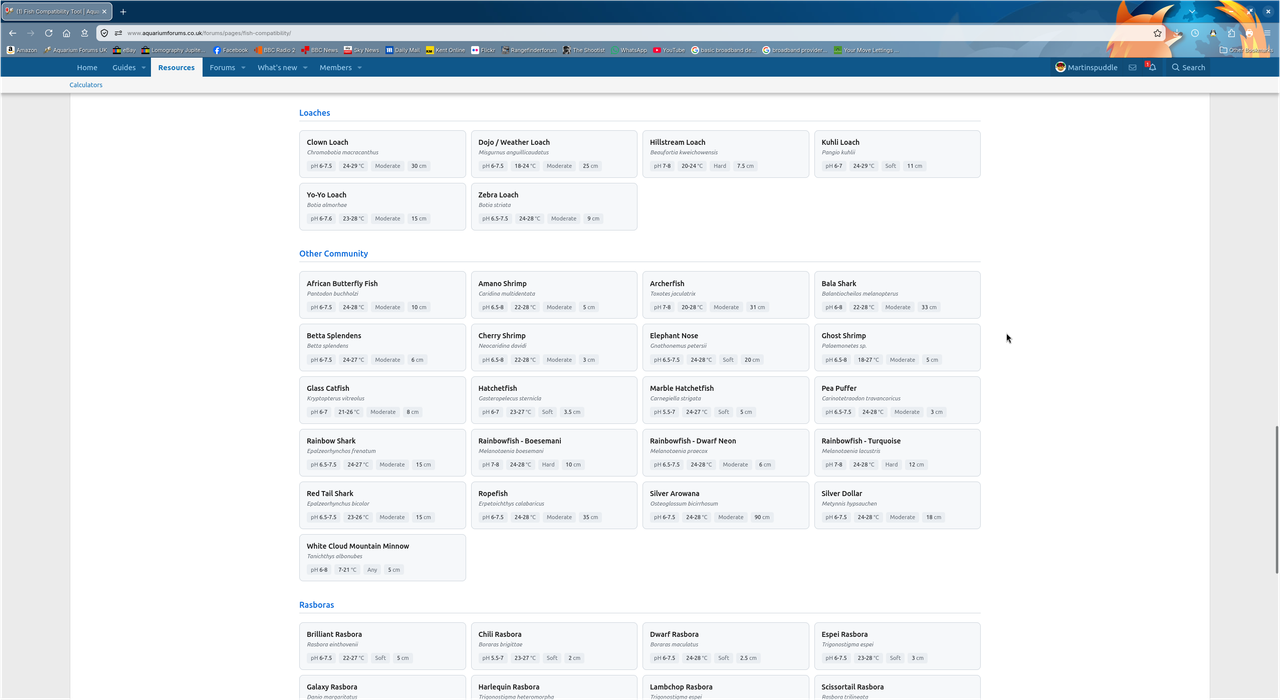Click the tracking protection shield icon
The height and width of the screenshot is (700, 1280).
pyautogui.click(x=104, y=33)
